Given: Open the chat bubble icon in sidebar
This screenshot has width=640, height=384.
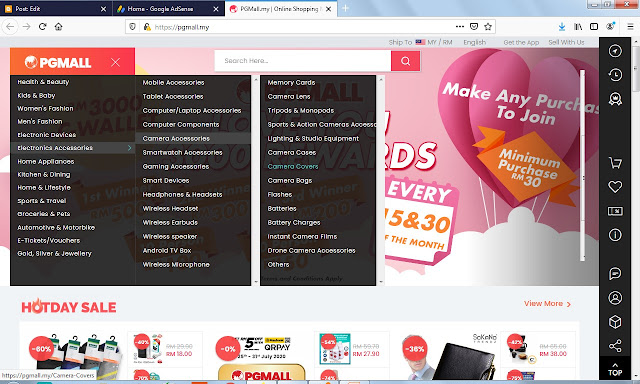Looking at the screenshot, I should (x=615, y=273).
